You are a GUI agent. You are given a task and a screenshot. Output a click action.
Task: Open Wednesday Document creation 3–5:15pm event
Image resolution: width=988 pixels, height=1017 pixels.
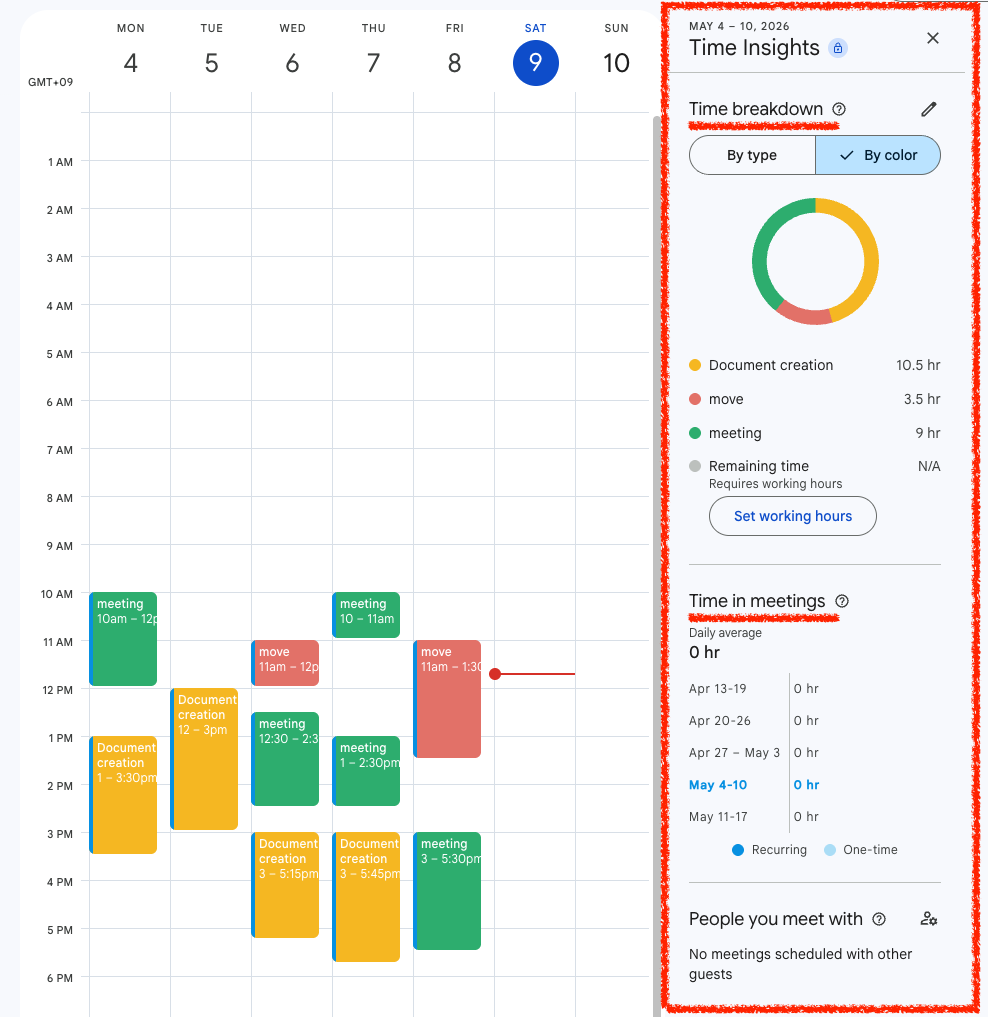pos(285,885)
